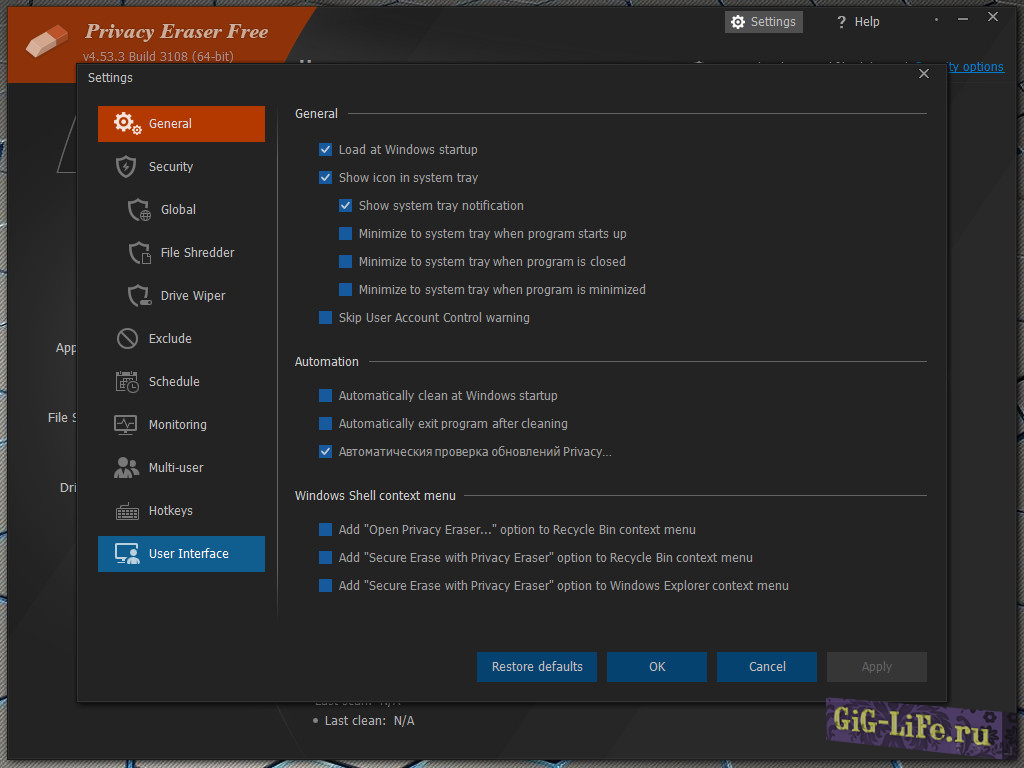1024x768 pixels.
Task: Click the Security shield icon
Action: click(x=127, y=166)
